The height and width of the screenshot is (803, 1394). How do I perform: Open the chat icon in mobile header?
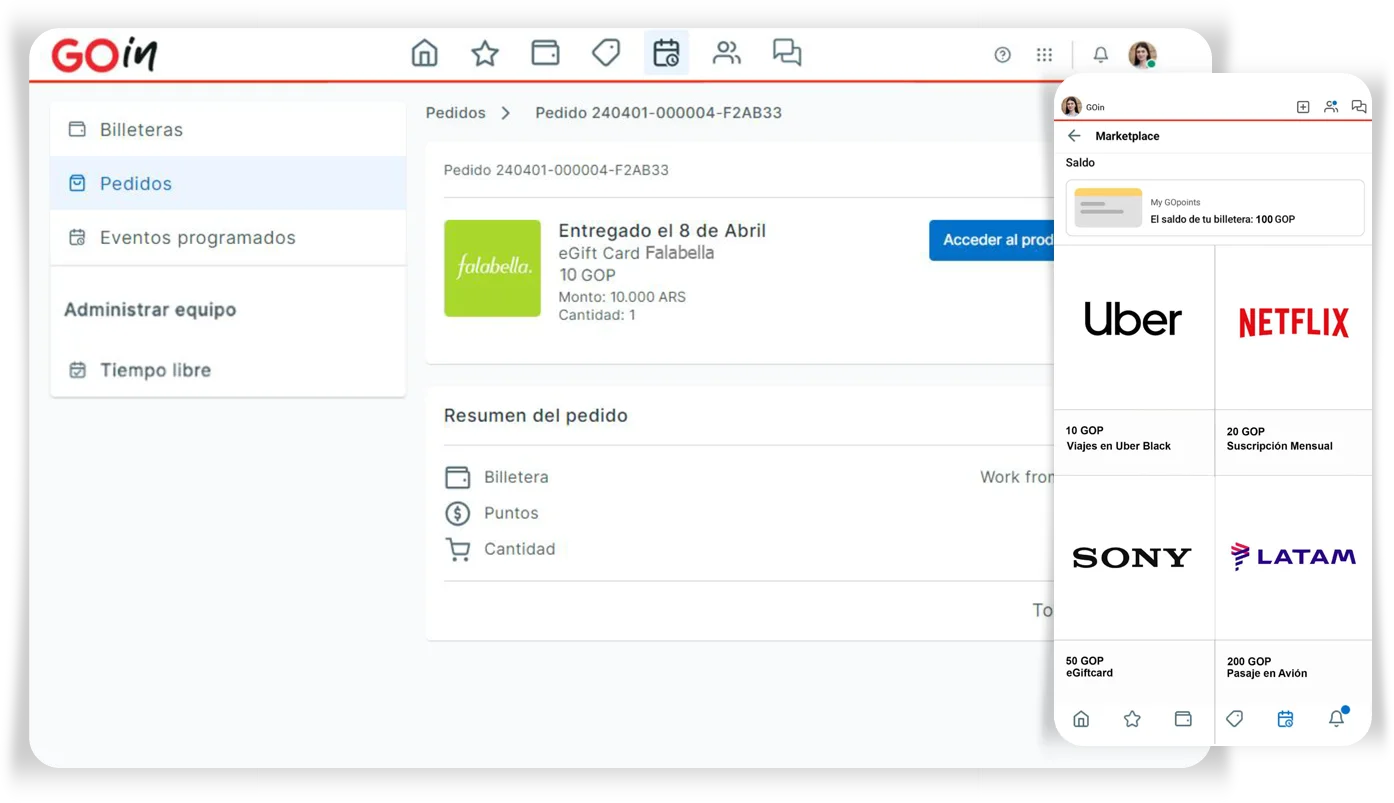coord(1358,107)
